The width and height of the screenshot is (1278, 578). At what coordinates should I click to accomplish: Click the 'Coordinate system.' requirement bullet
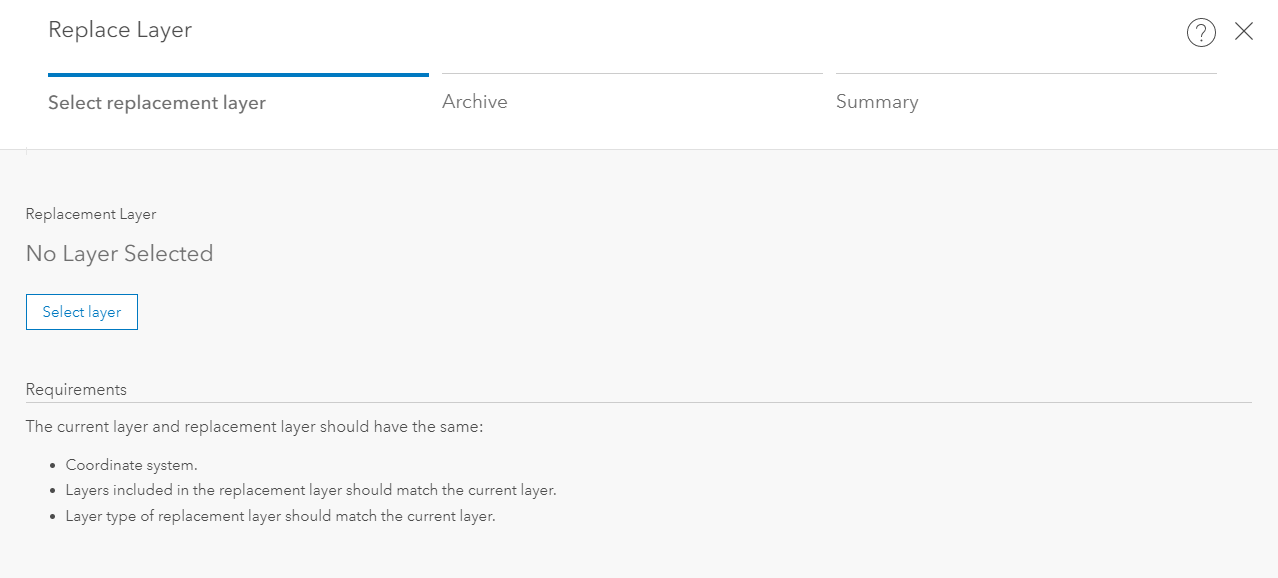(132, 465)
